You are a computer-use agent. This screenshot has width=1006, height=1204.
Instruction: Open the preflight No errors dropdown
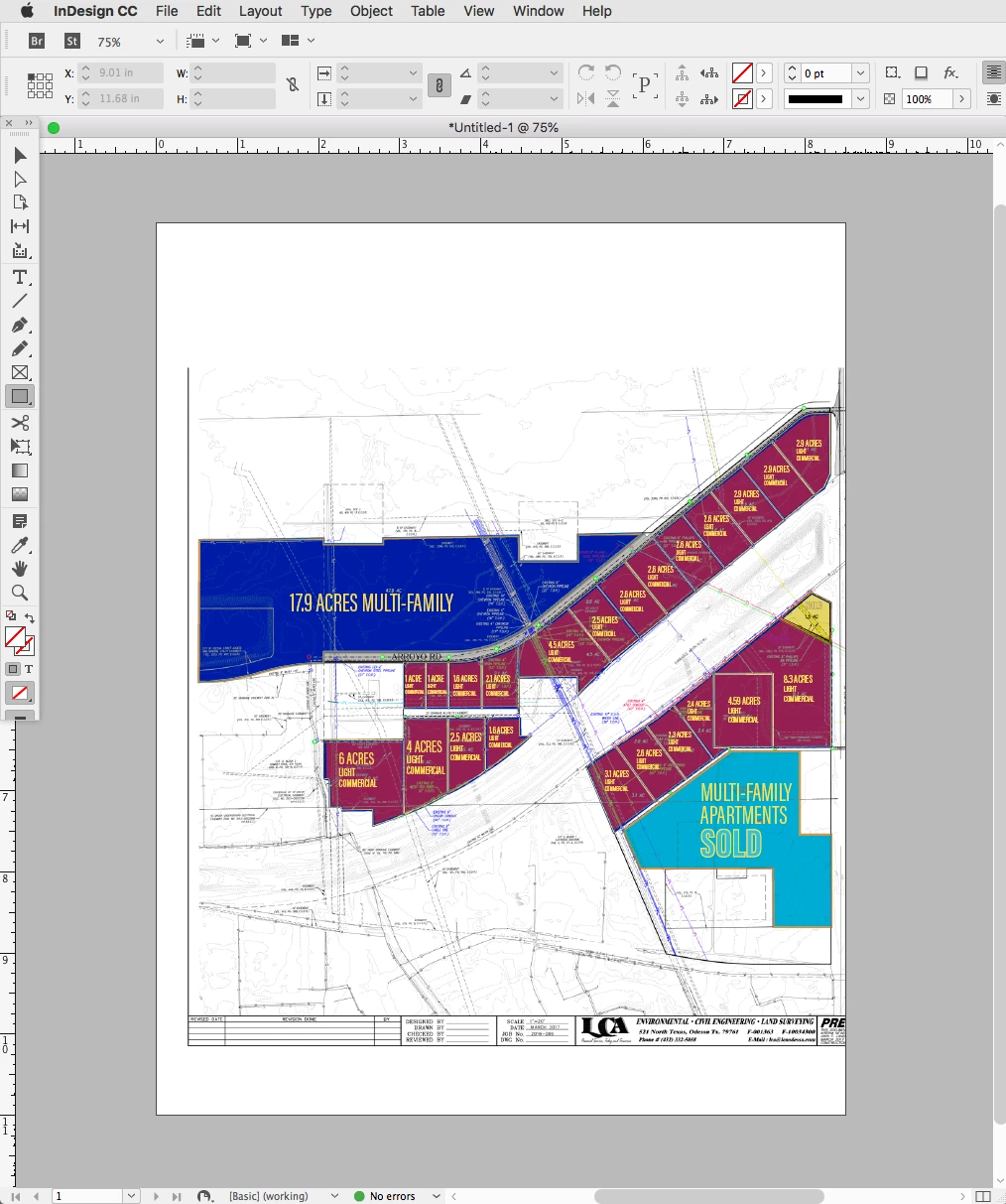334,1196
